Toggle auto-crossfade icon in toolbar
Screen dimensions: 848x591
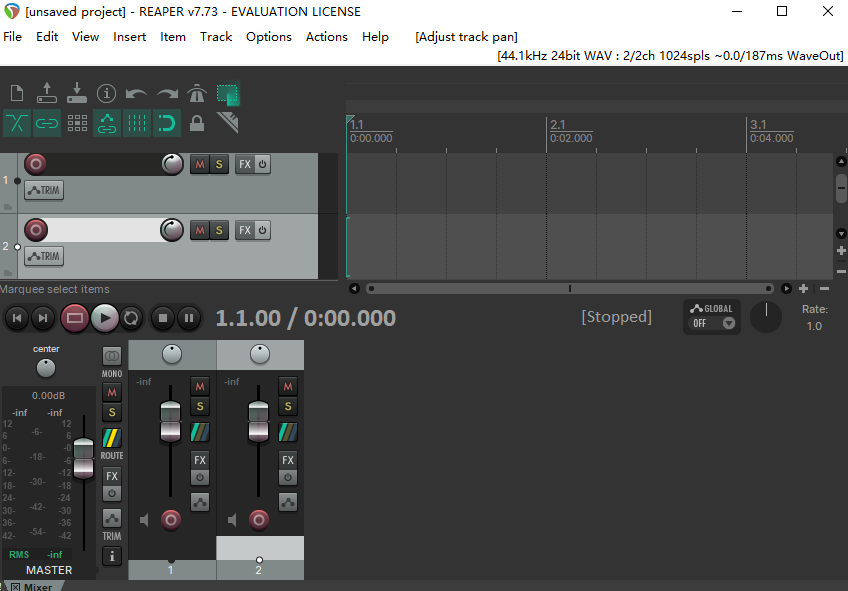coord(17,123)
